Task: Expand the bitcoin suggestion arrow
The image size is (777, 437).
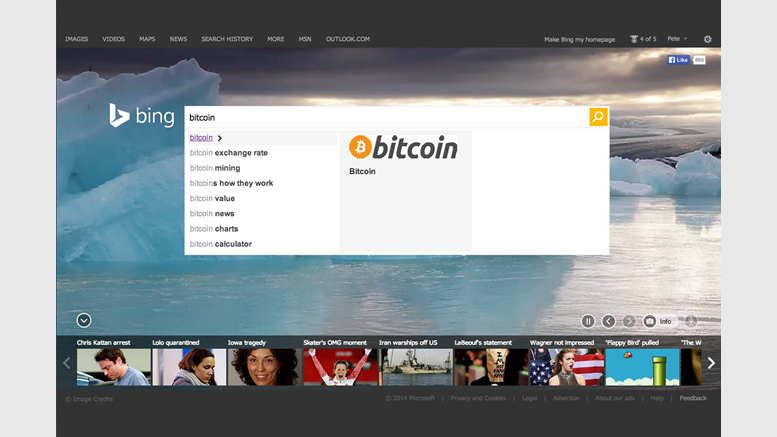Action: pos(220,138)
